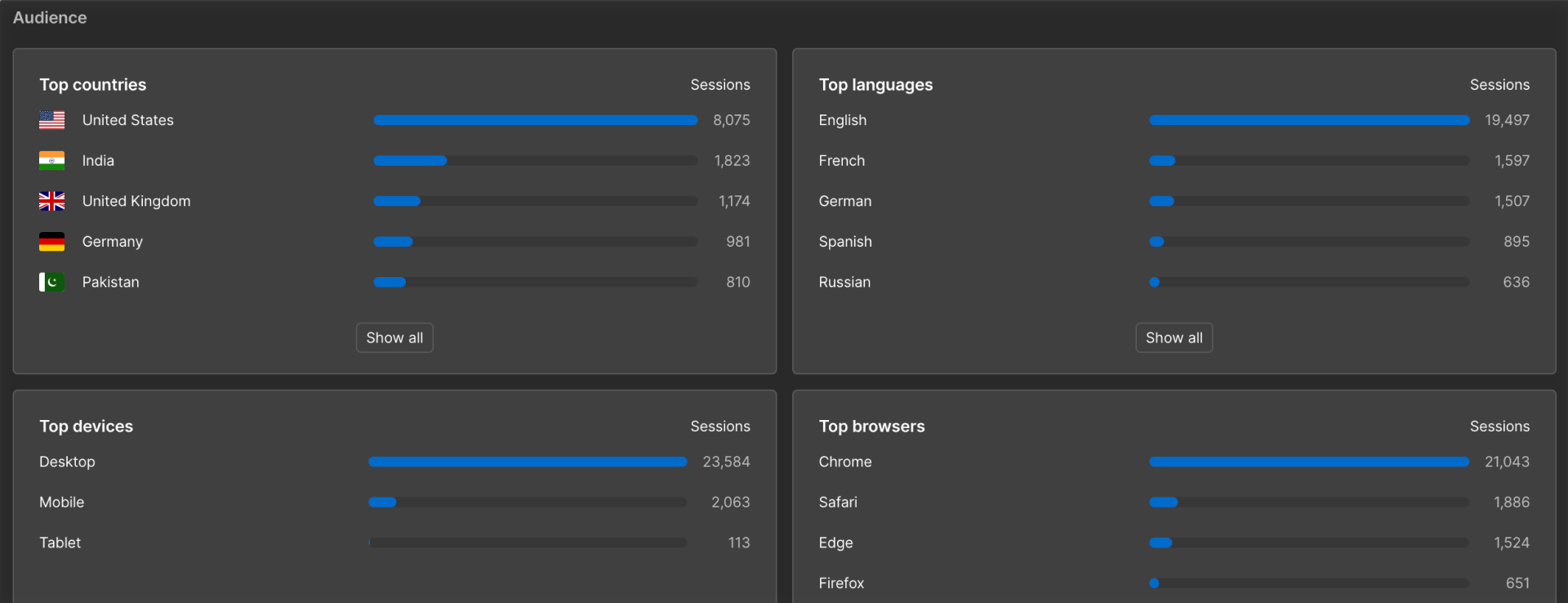Click the Top browsers heading
The height and width of the screenshot is (603, 1568).
point(871,427)
